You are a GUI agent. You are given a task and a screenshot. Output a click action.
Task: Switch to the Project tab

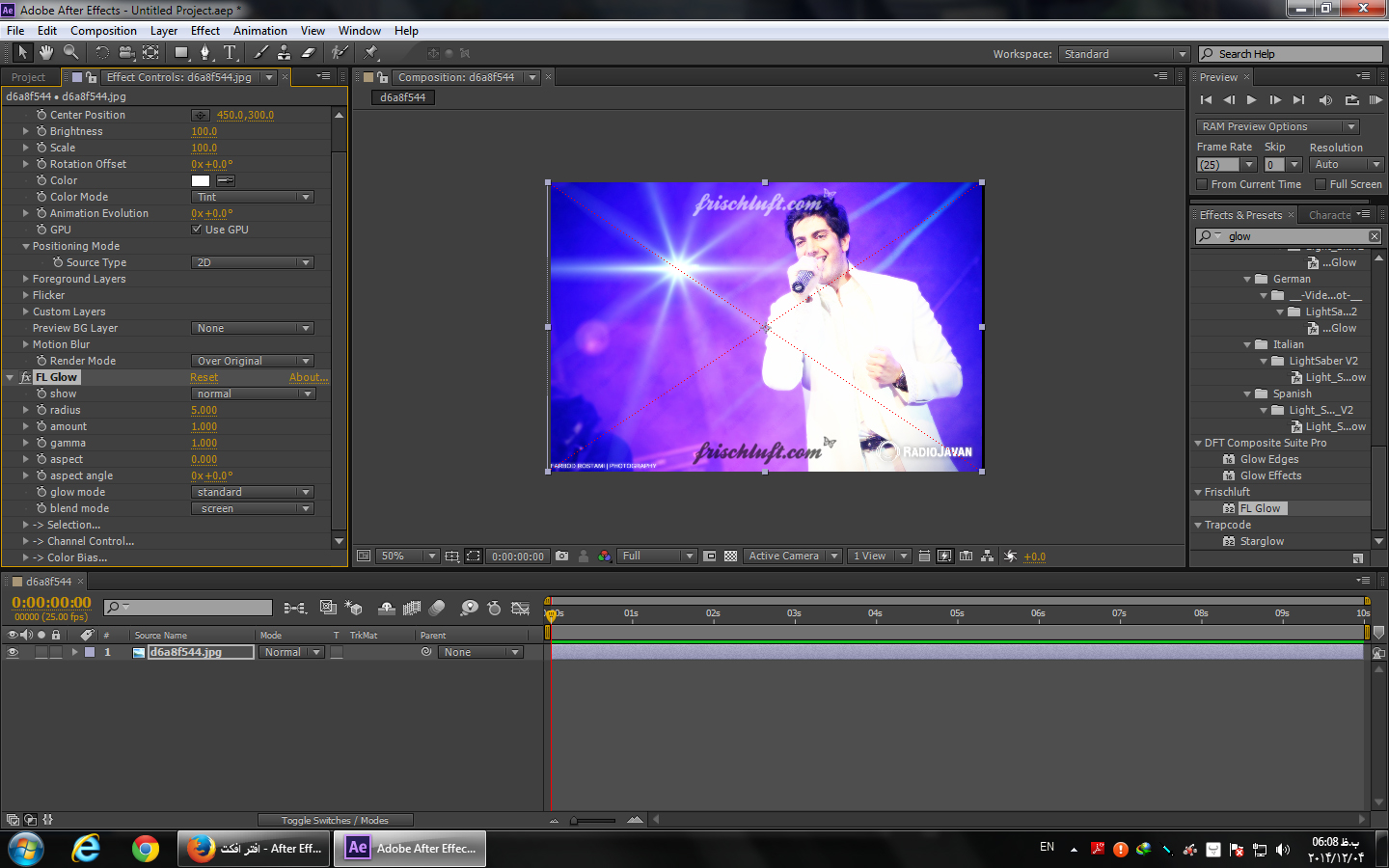(x=28, y=77)
